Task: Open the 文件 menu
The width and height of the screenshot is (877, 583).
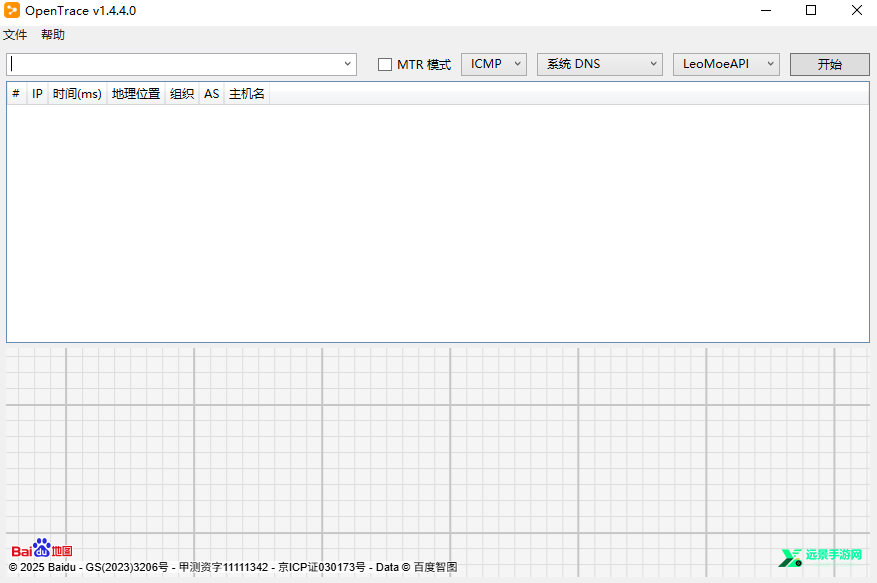Action: (15, 34)
